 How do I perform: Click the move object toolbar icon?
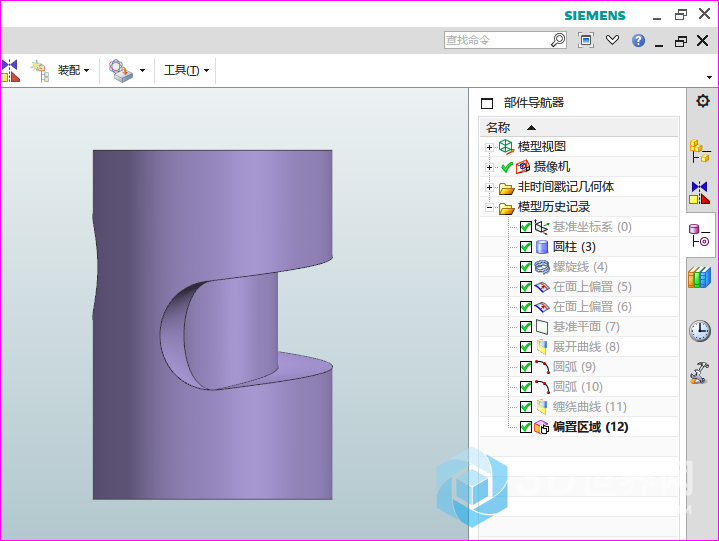coord(120,71)
